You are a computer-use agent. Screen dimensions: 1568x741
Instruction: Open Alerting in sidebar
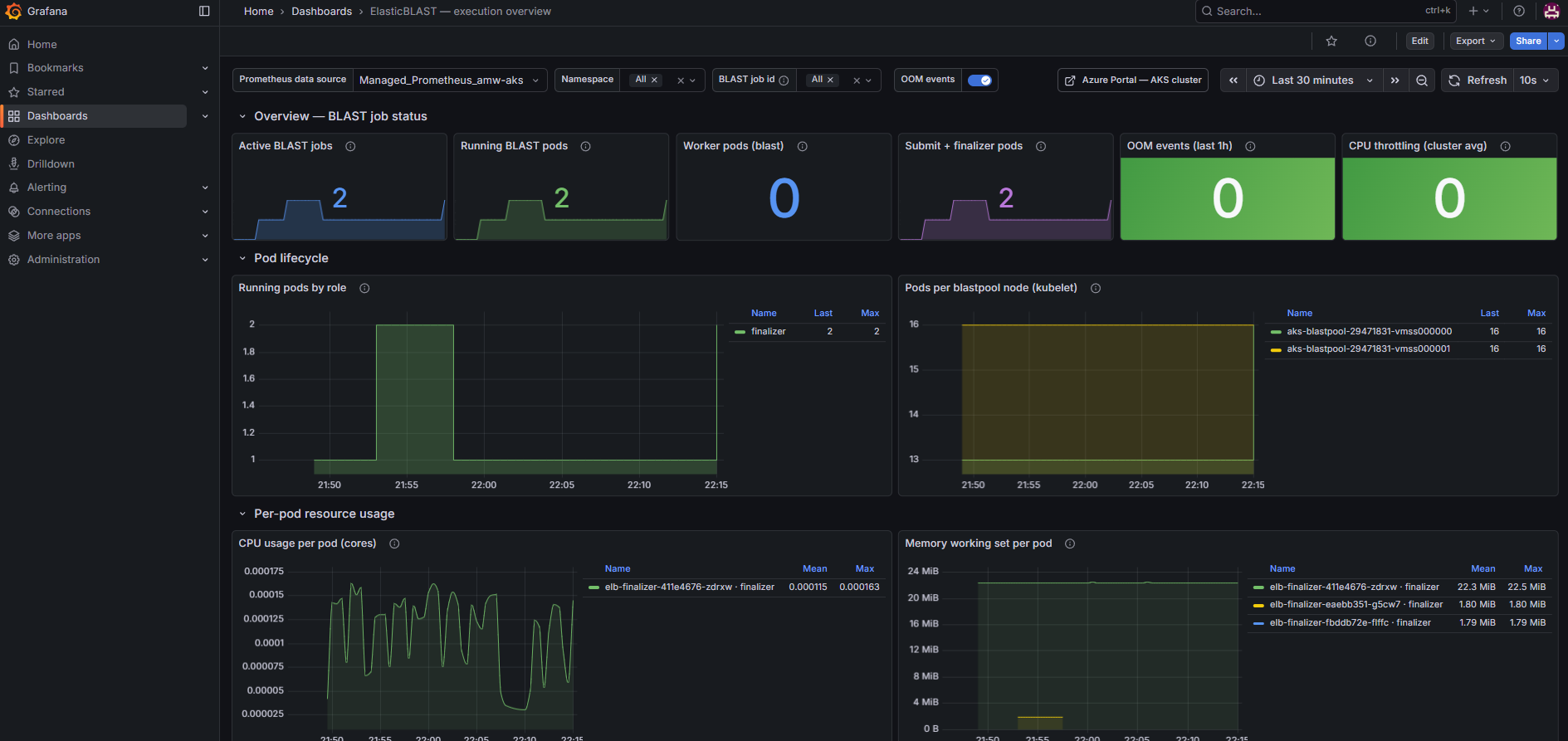point(46,188)
